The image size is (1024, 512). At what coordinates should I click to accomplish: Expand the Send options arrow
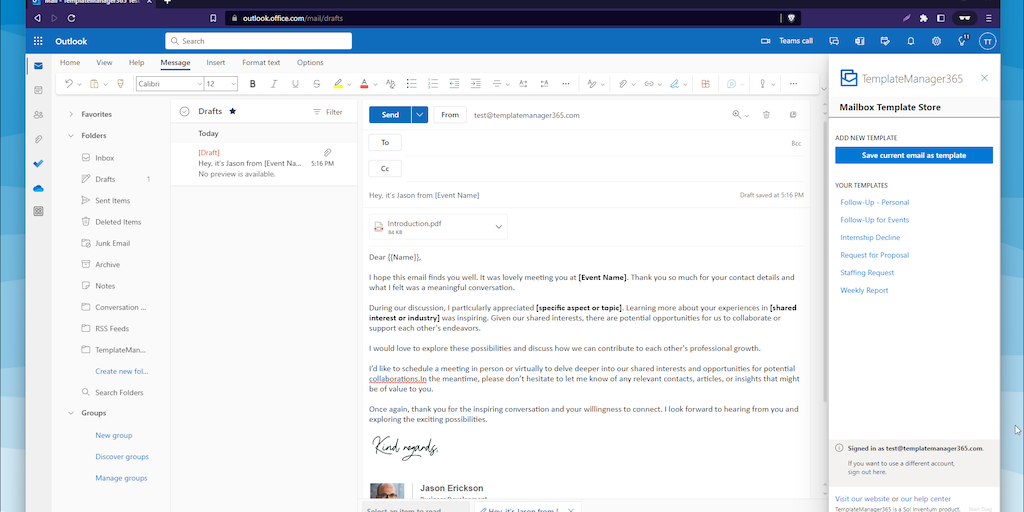[420, 115]
